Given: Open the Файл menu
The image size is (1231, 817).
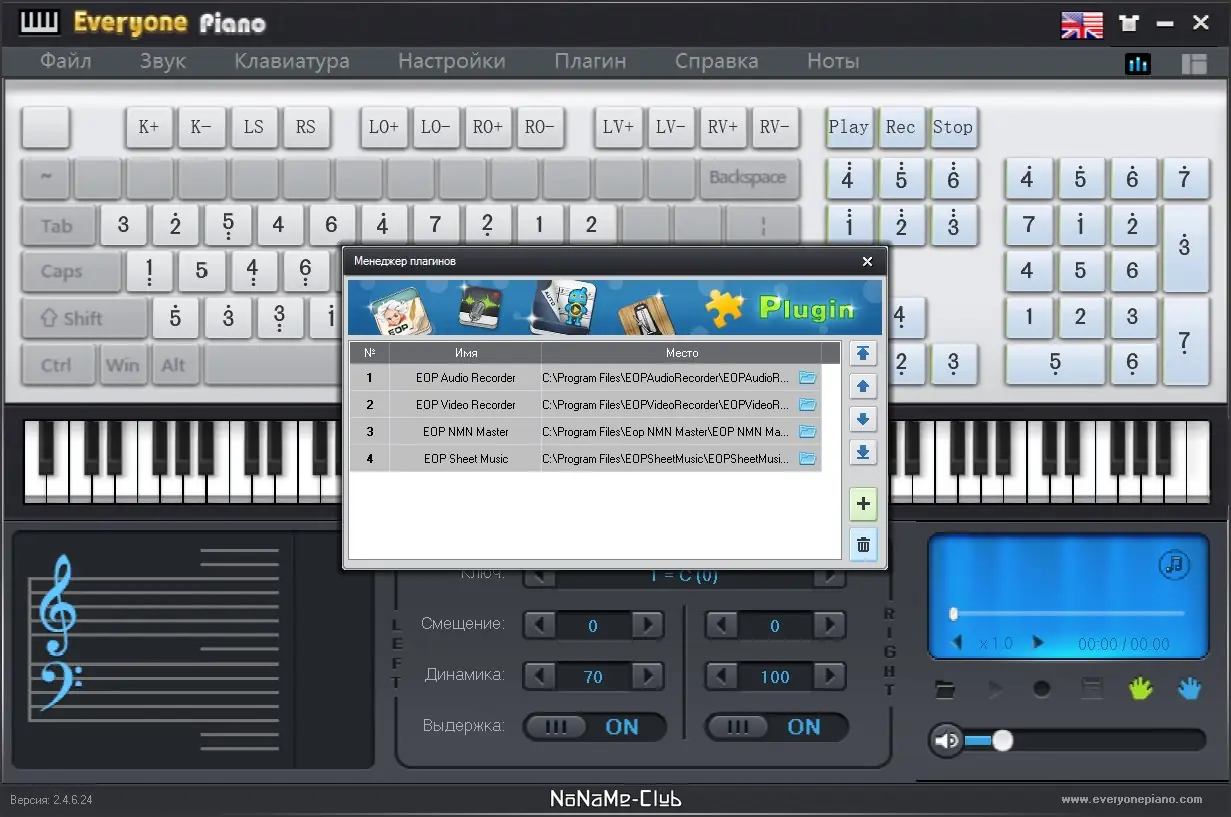Looking at the screenshot, I should coord(66,61).
